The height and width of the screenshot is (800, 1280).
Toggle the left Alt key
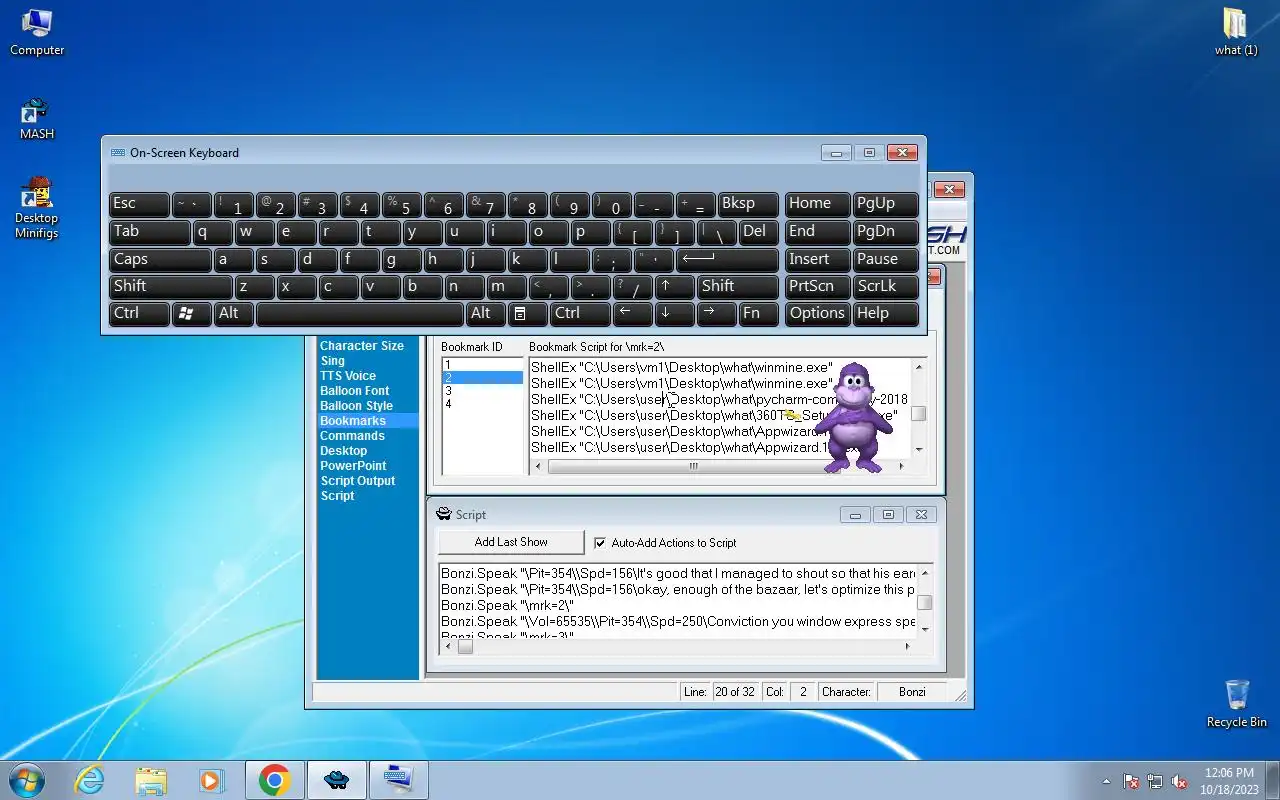(x=233, y=313)
